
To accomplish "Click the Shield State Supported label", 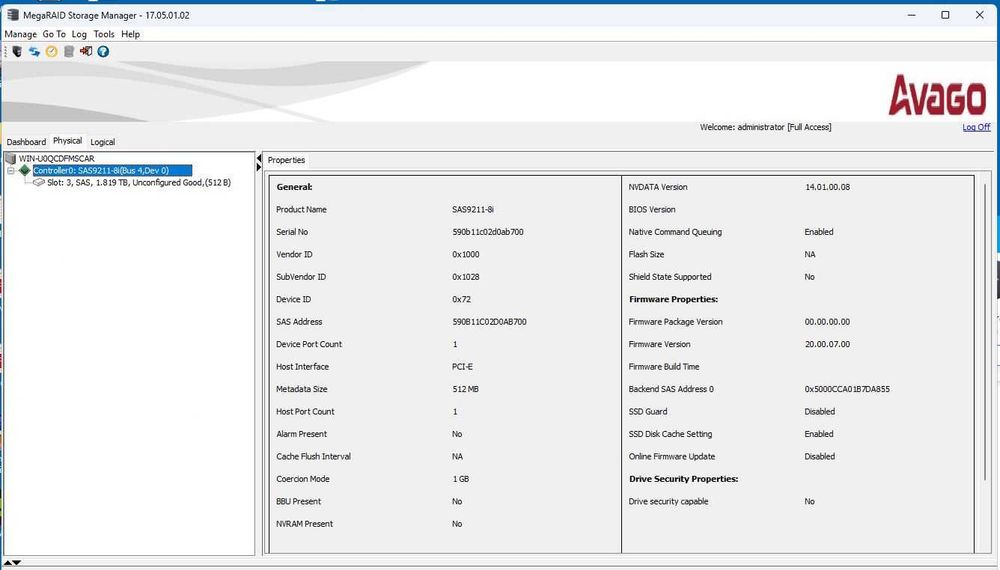I will [670, 277].
